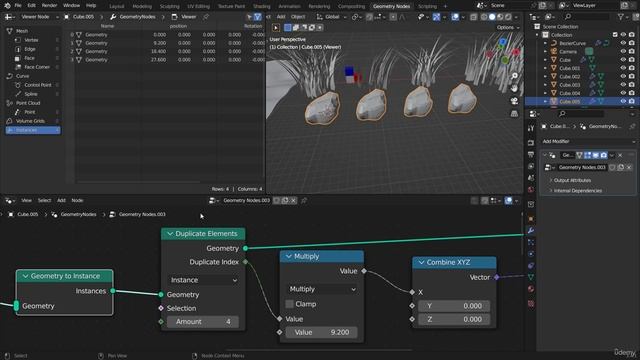Open the Edit menu
The width and height of the screenshot is (640, 360).
(x=31, y=6)
